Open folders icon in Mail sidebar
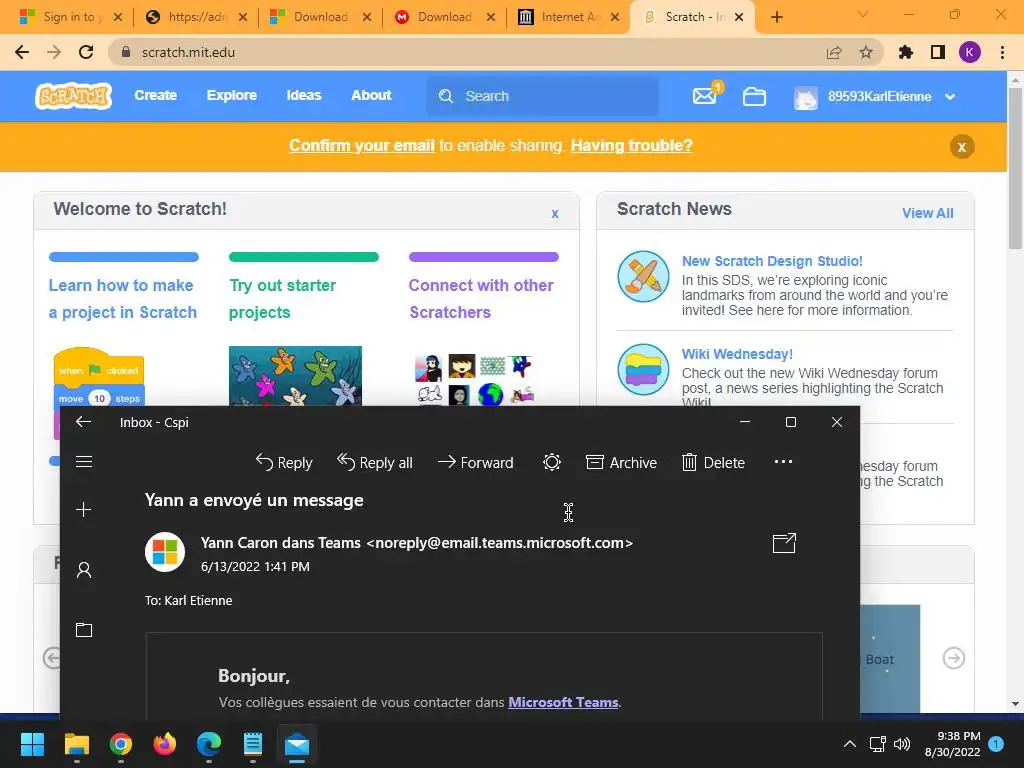 (84, 630)
